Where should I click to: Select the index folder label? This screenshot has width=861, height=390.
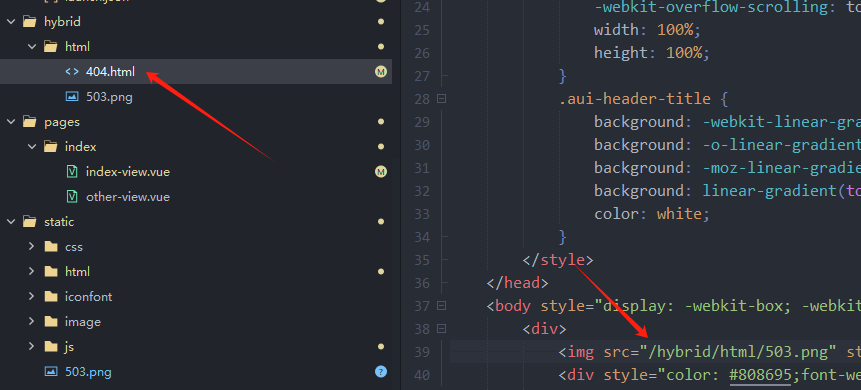80,147
